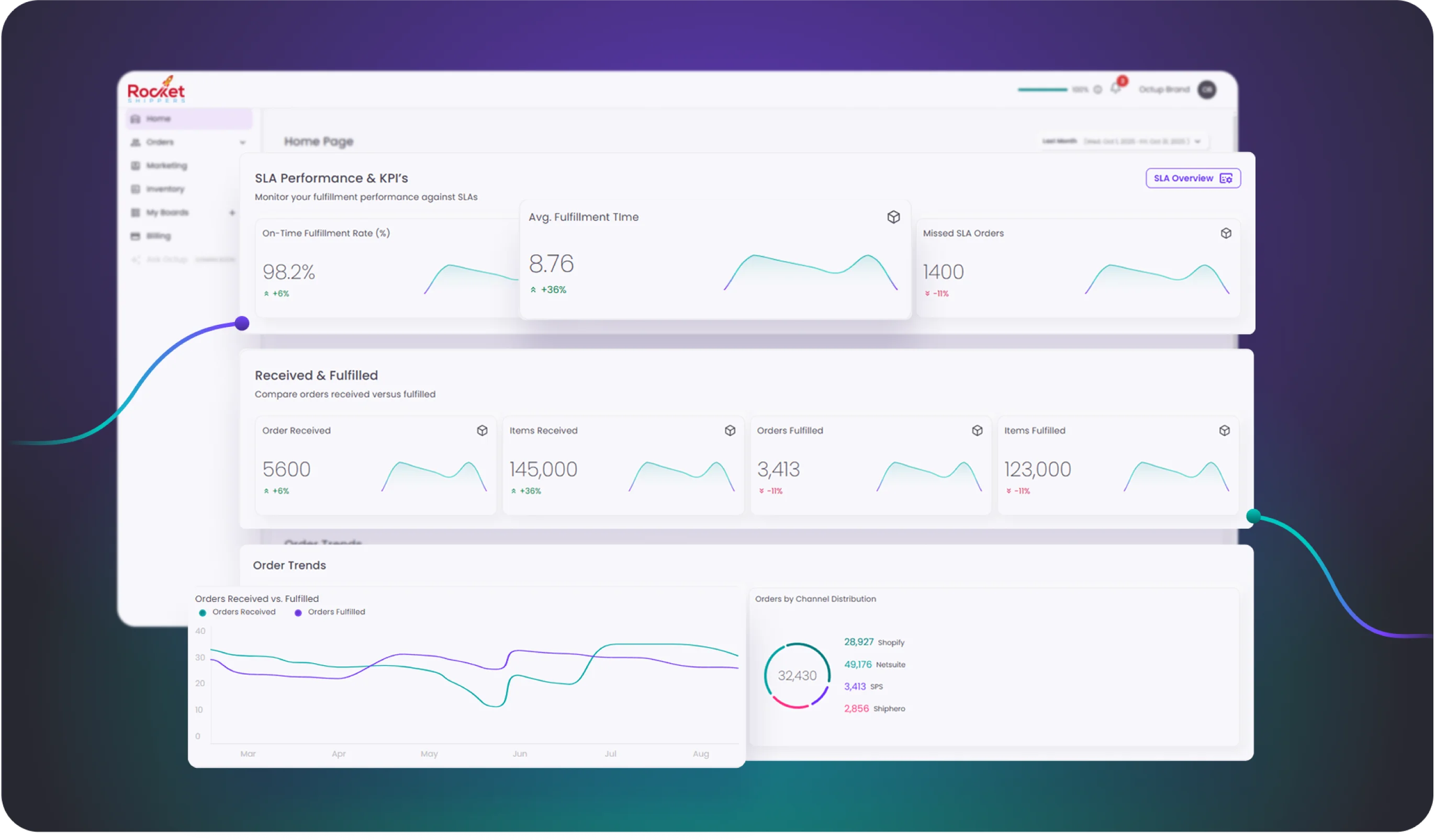Select Marketing in the sidebar
1435x840 pixels.
click(x=166, y=166)
